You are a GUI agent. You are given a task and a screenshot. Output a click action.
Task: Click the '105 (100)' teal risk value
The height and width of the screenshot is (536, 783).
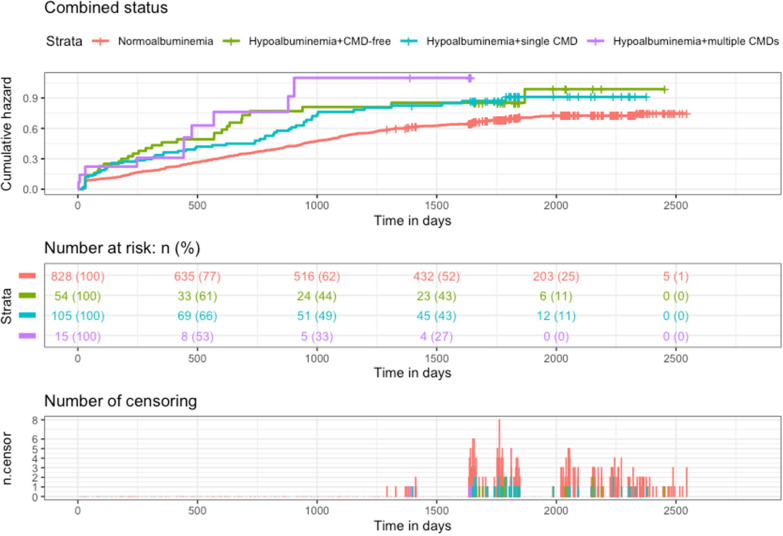(x=78, y=317)
